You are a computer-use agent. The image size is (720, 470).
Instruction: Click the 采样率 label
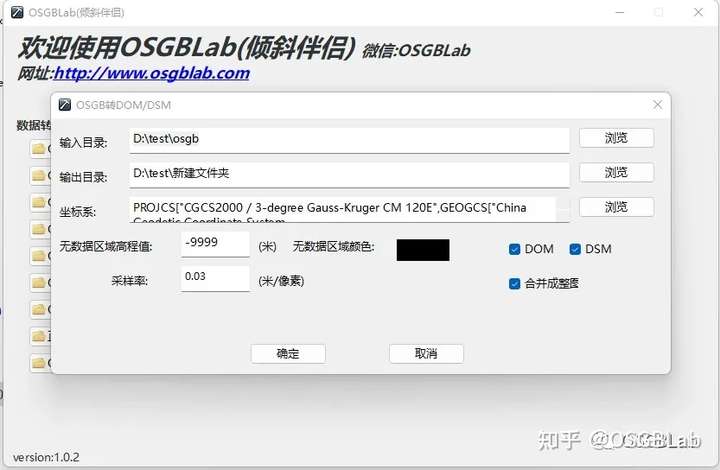(x=129, y=281)
